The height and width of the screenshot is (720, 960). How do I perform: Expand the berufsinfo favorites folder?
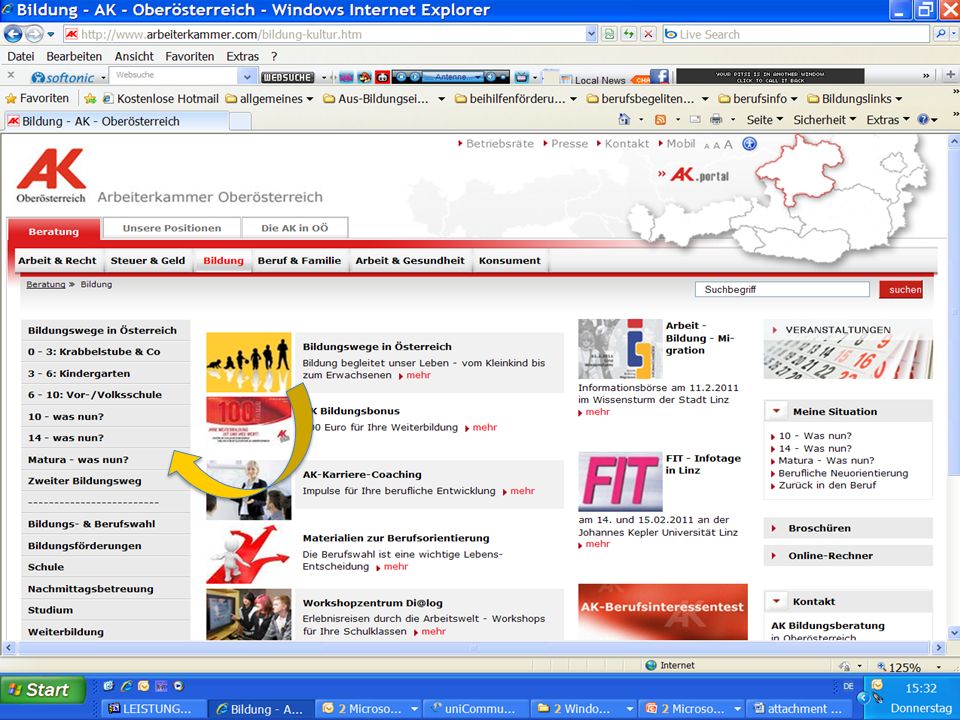(758, 99)
